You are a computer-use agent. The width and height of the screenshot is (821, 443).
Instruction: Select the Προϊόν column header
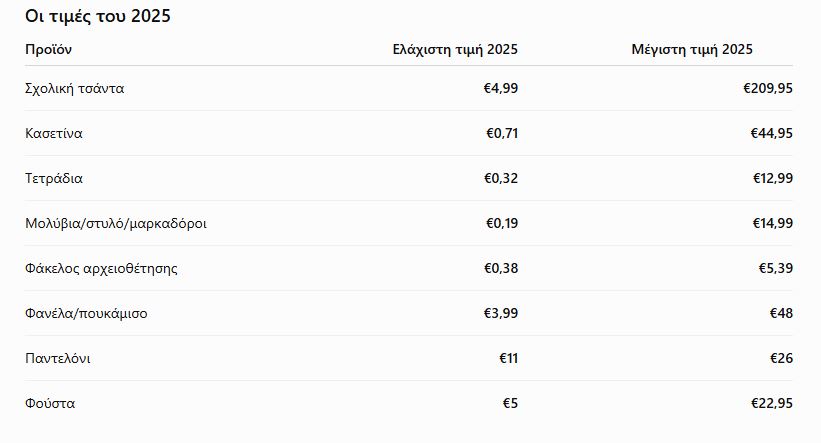(x=48, y=49)
